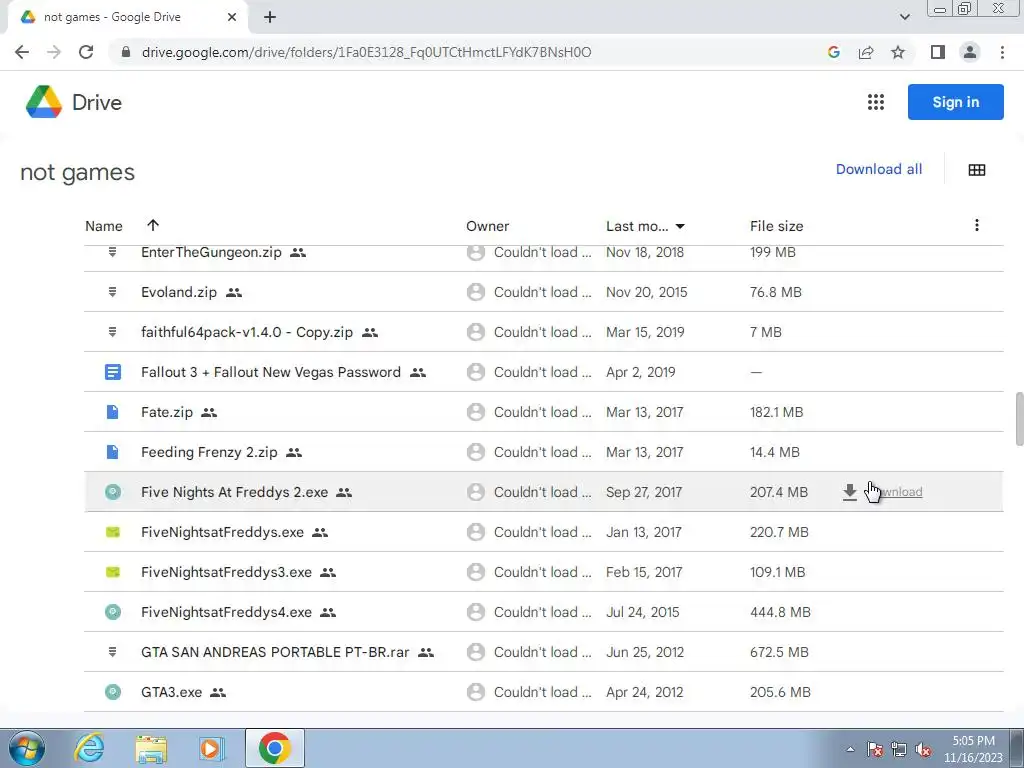This screenshot has width=1024, height=768.
Task: Click the Jun 25, 2012 date cell
Action: click(x=645, y=652)
